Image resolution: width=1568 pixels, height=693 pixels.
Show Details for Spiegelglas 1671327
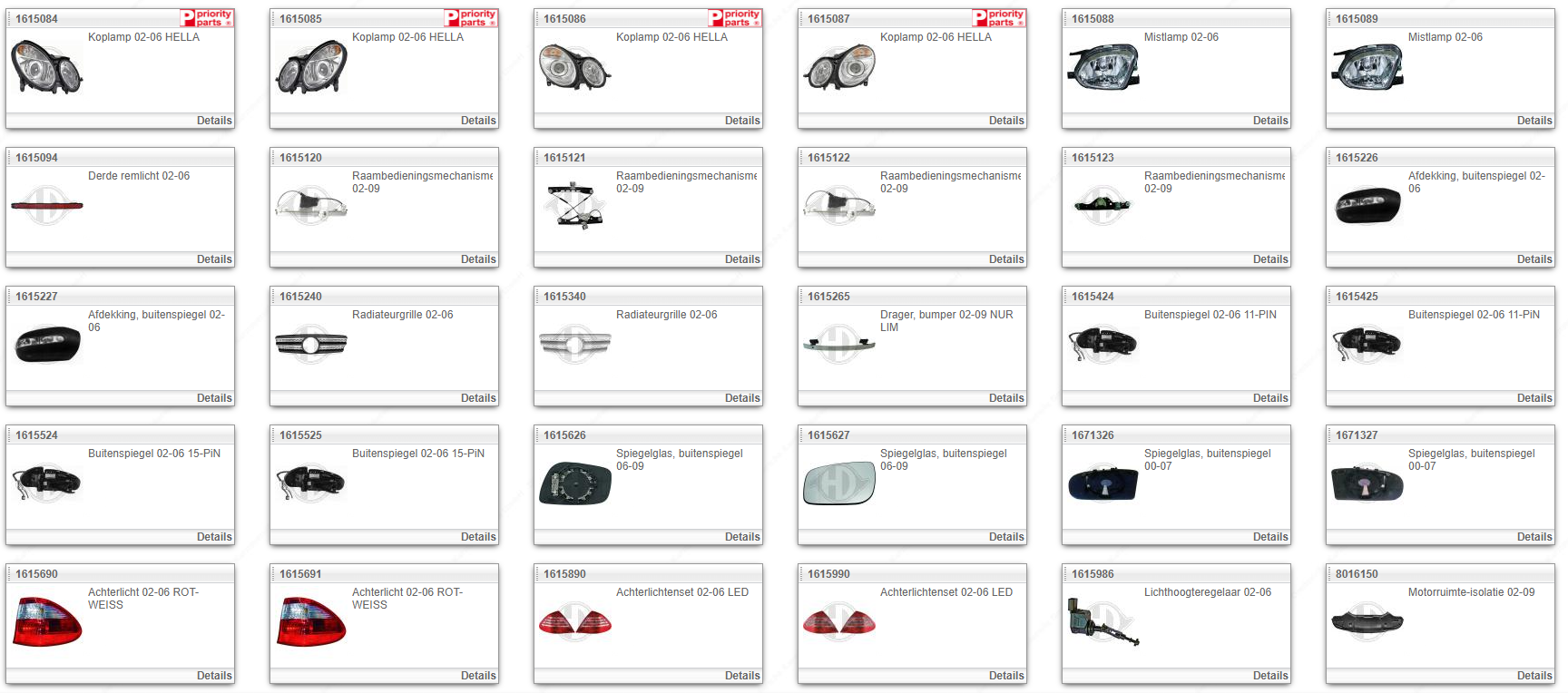click(1534, 537)
